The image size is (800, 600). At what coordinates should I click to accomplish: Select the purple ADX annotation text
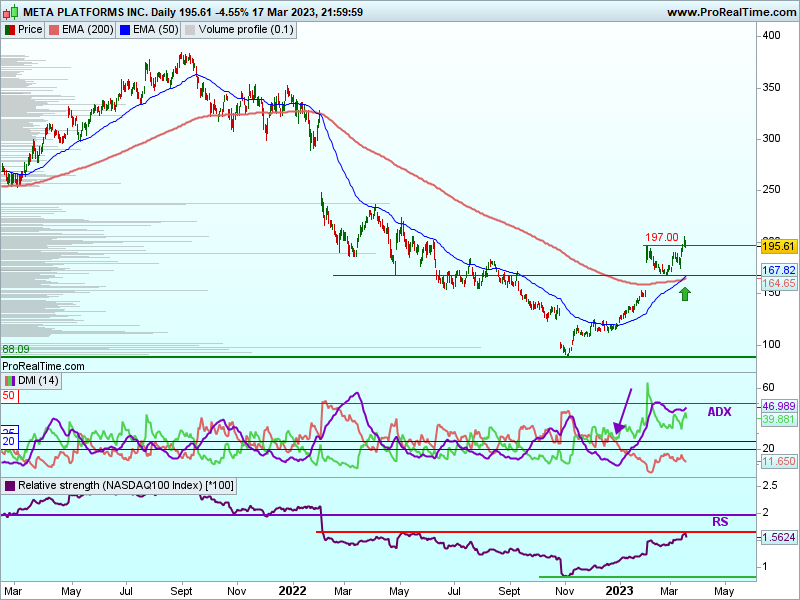719,412
